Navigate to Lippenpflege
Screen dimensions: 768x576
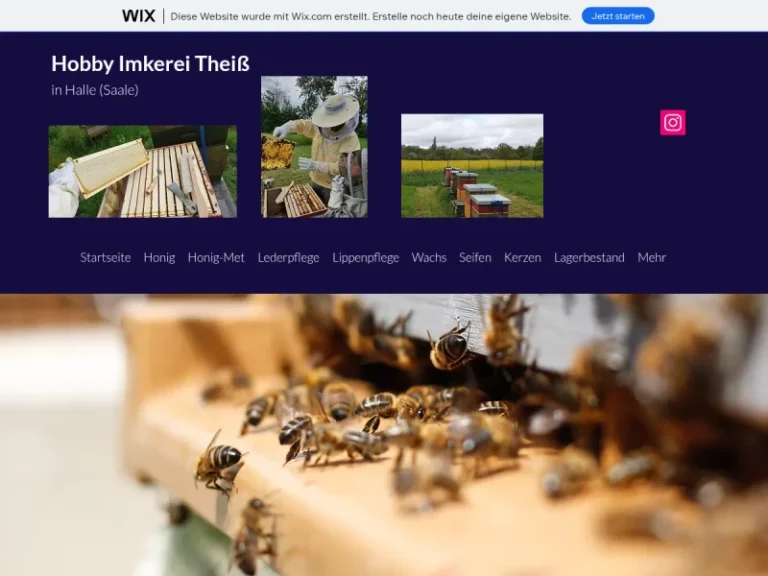tap(365, 258)
